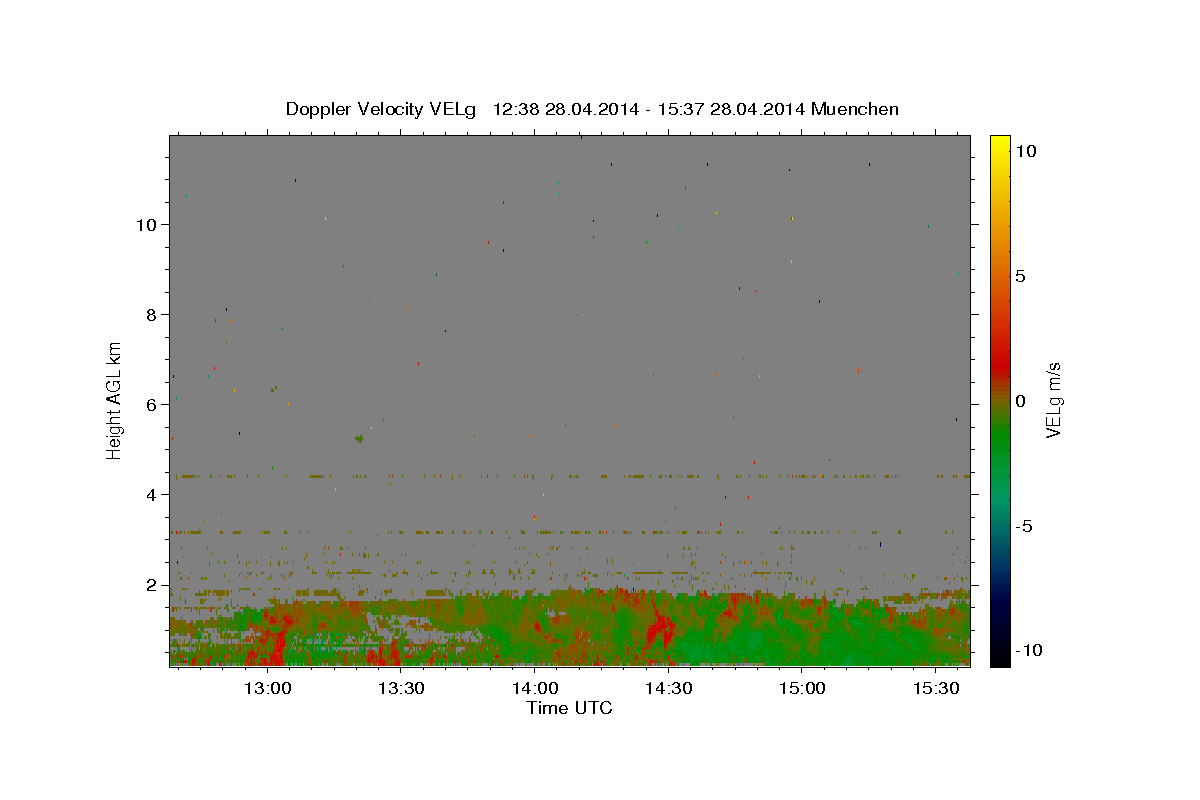
Task: Click the colorbar value 0 label
Action: pos(1020,401)
